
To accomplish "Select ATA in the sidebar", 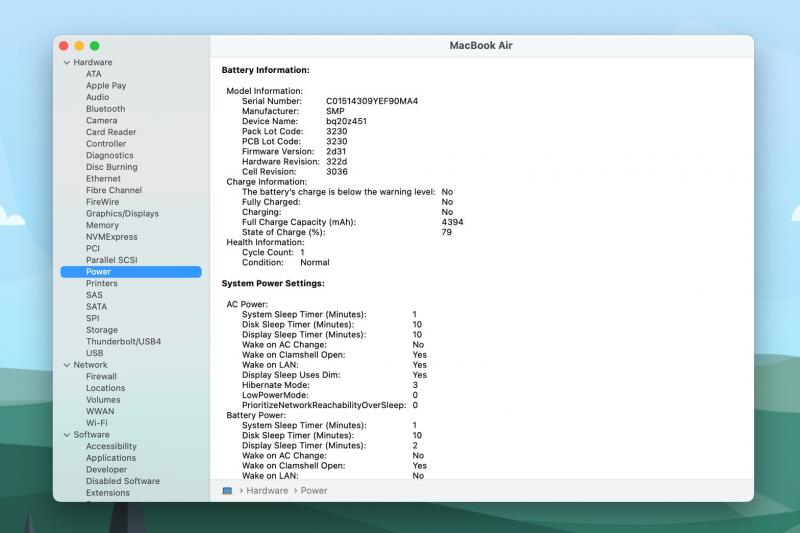I will point(93,74).
